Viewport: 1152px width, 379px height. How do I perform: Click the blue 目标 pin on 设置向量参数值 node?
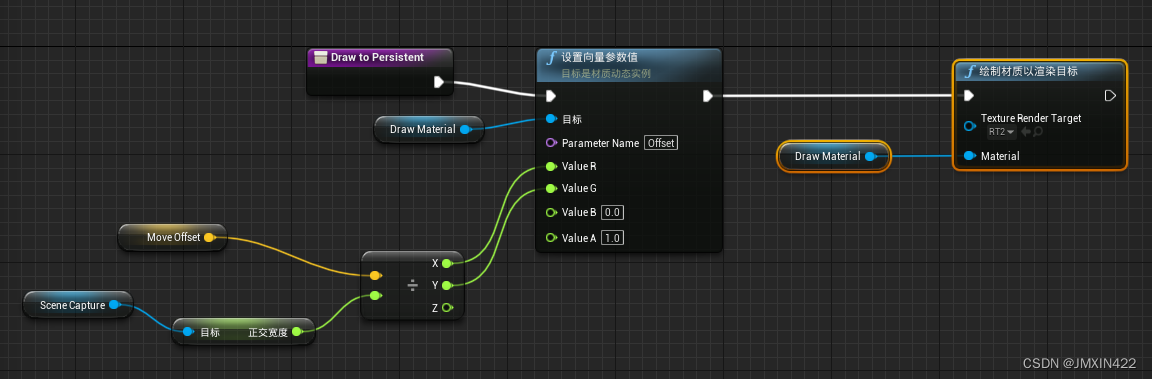pos(551,119)
